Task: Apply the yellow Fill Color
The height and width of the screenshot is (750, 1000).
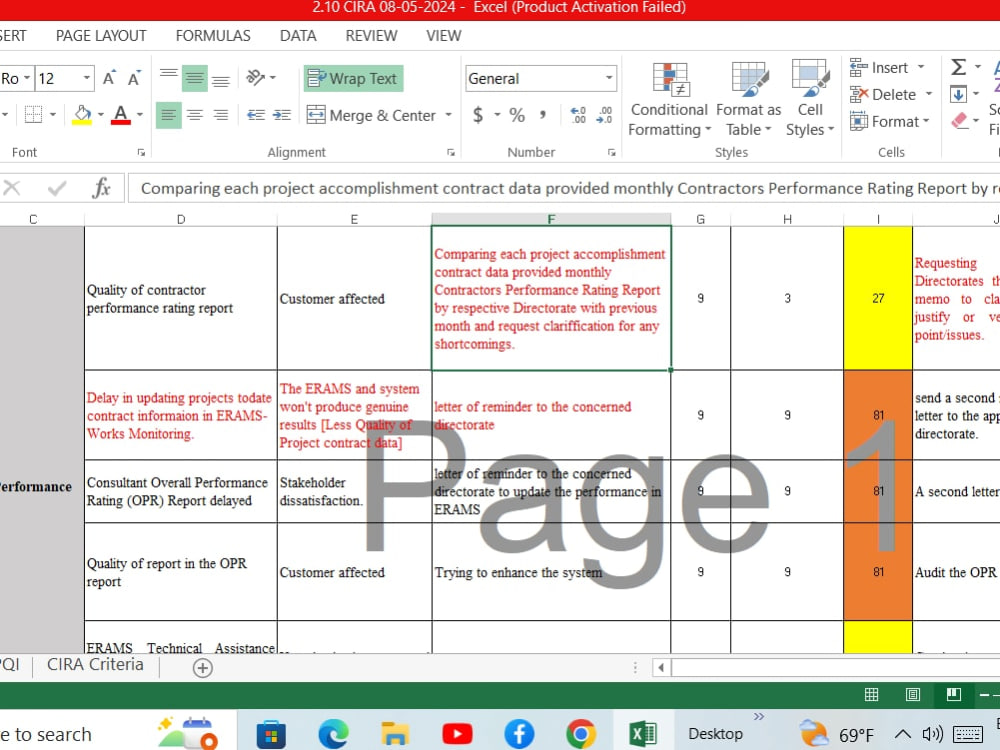Action: click(x=82, y=115)
